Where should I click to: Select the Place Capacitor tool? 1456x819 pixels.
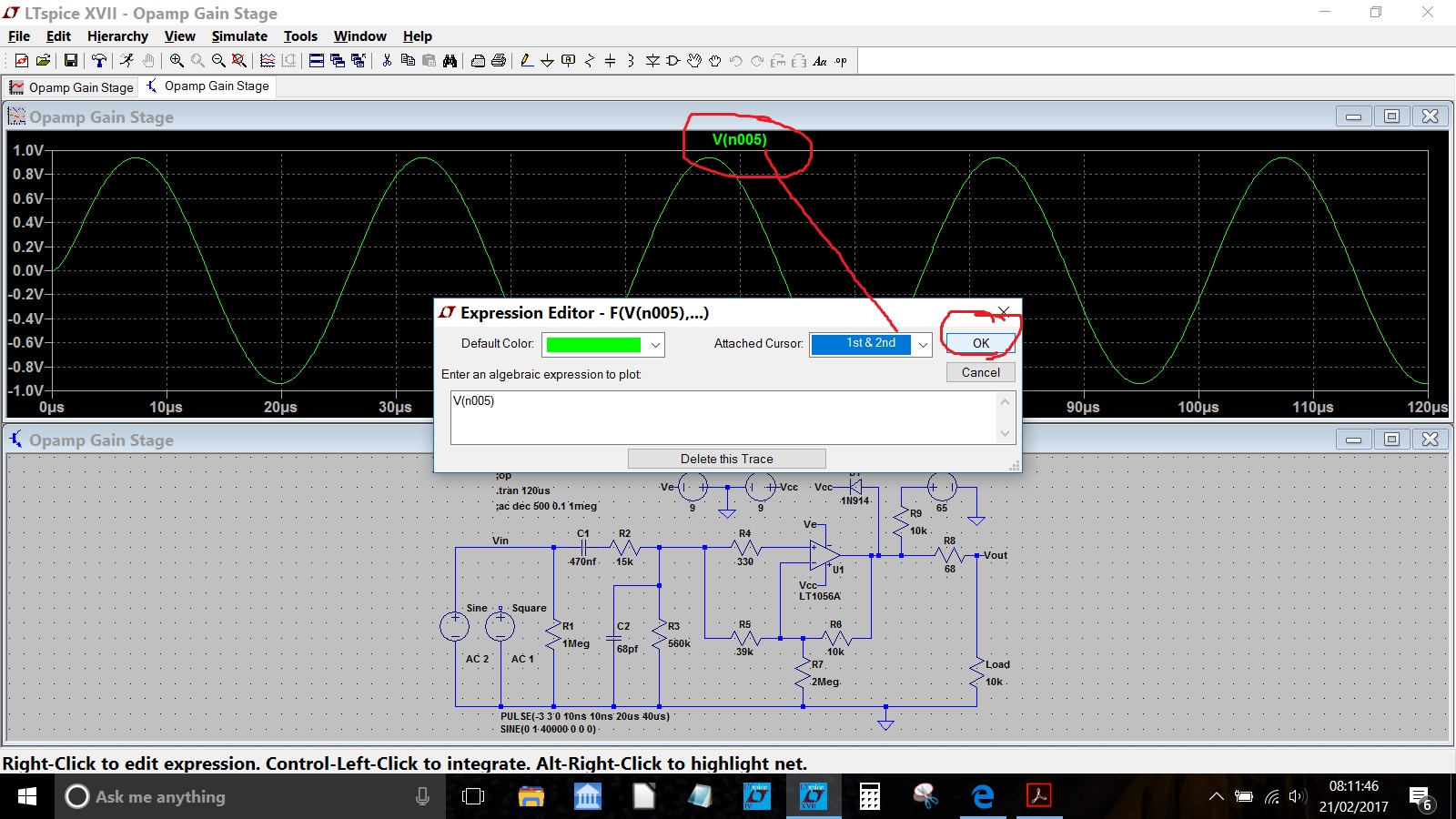tap(610, 61)
